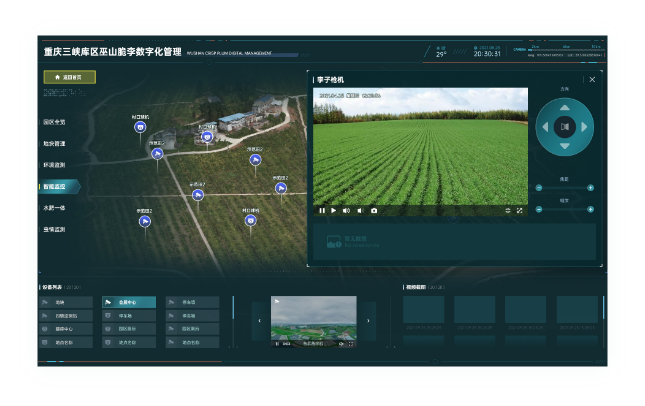Open the 环境监测 menu item

(54, 165)
